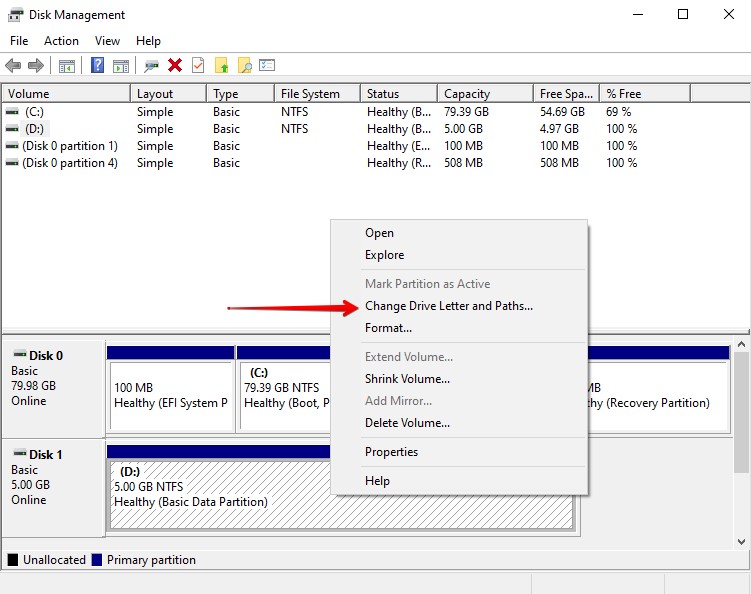
Task: Select Shrink Volume... in context menu
Action: pyautogui.click(x=459, y=378)
